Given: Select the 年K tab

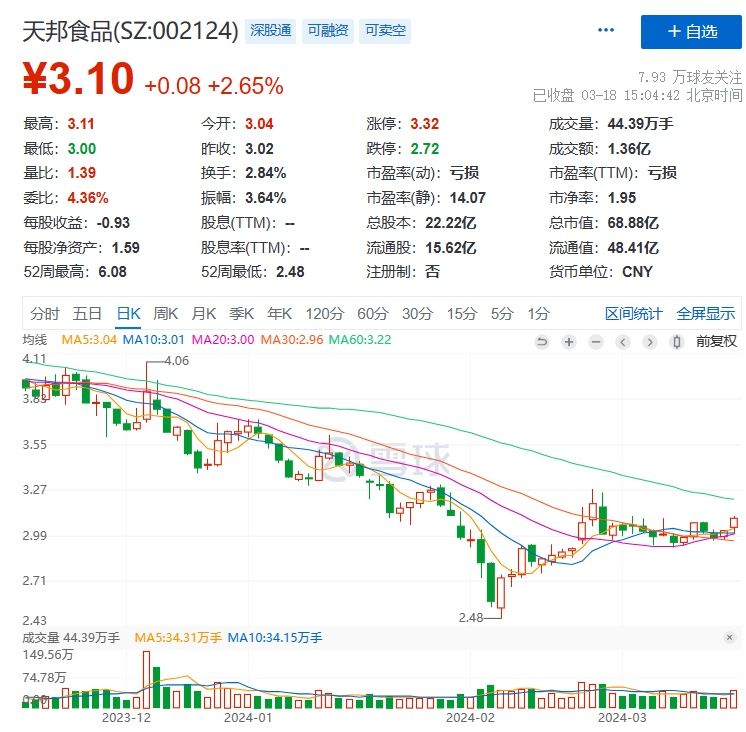Looking at the screenshot, I should click(x=279, y=314).
